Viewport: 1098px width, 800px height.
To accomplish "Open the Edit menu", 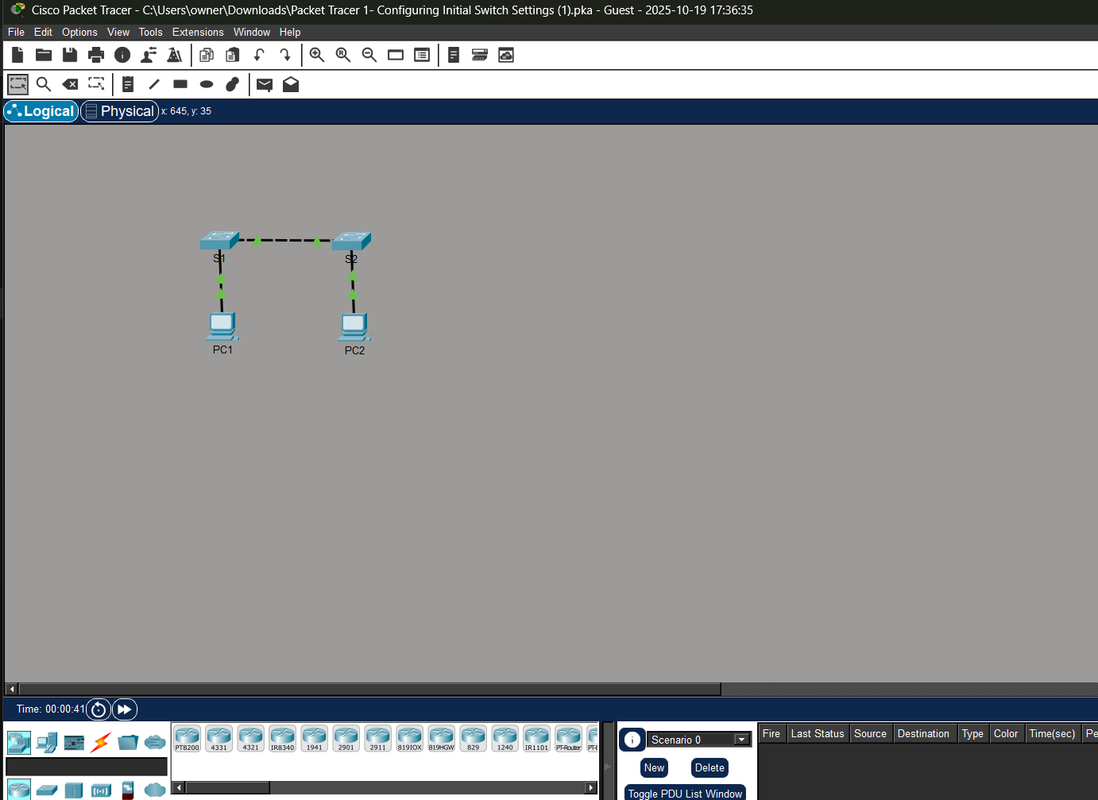I will (x=43, y=32).
